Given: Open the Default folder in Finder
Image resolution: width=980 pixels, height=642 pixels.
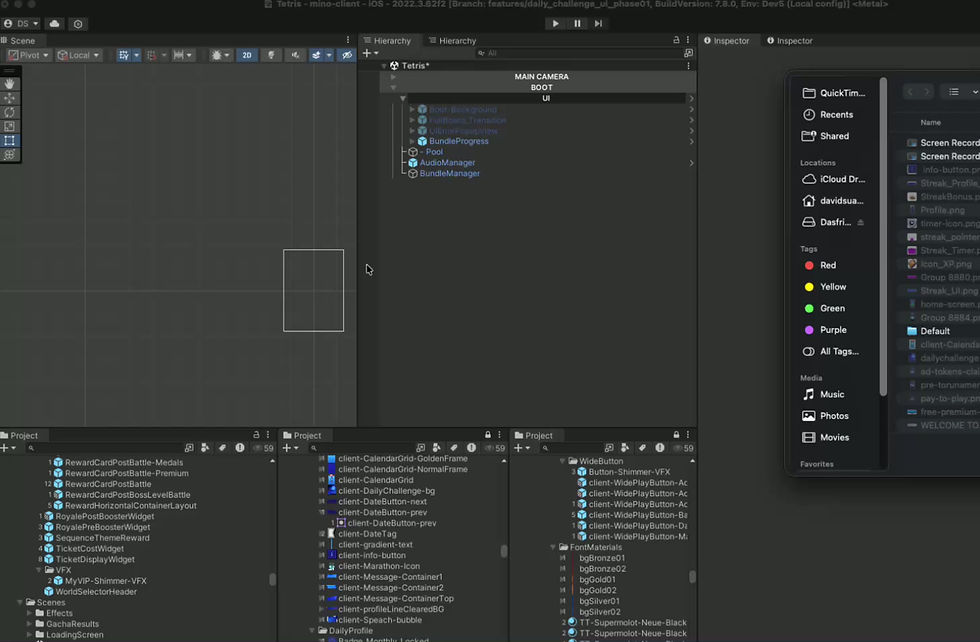Looking at the screenshot, I should pyautogui.click(x=934, y=331).
